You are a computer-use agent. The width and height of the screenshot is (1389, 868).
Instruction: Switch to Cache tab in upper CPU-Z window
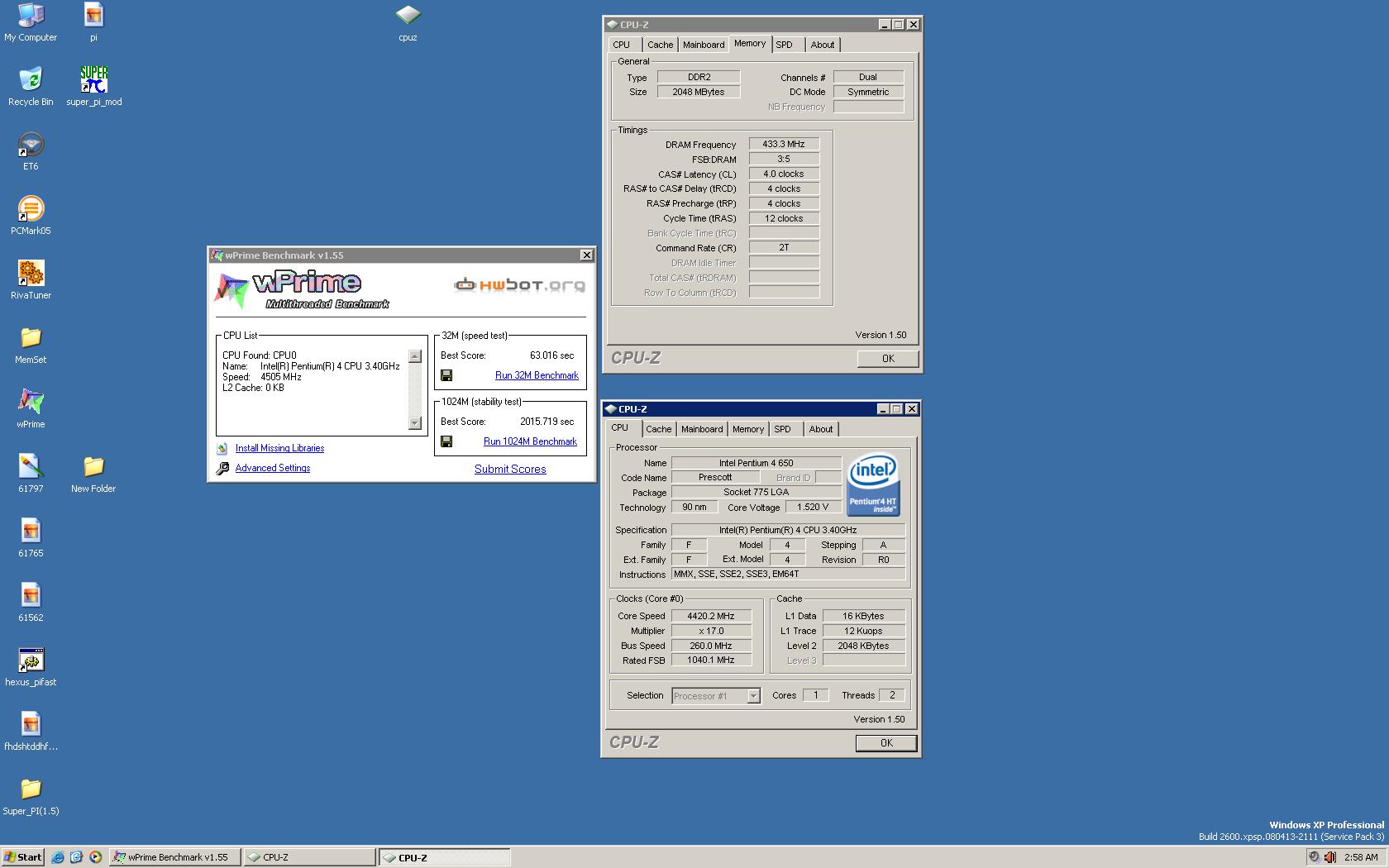660,45
